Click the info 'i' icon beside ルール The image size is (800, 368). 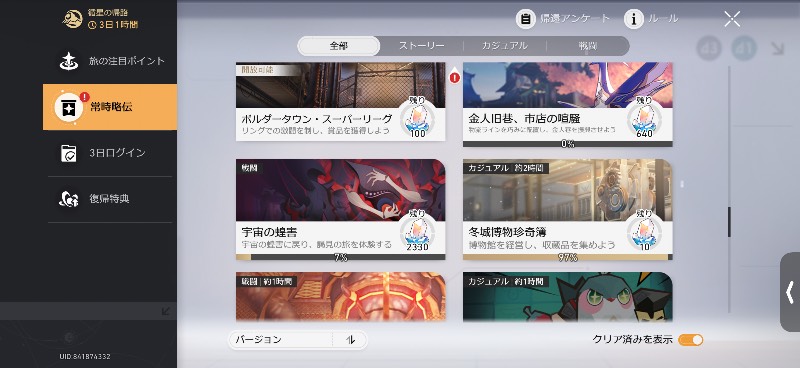634,19
